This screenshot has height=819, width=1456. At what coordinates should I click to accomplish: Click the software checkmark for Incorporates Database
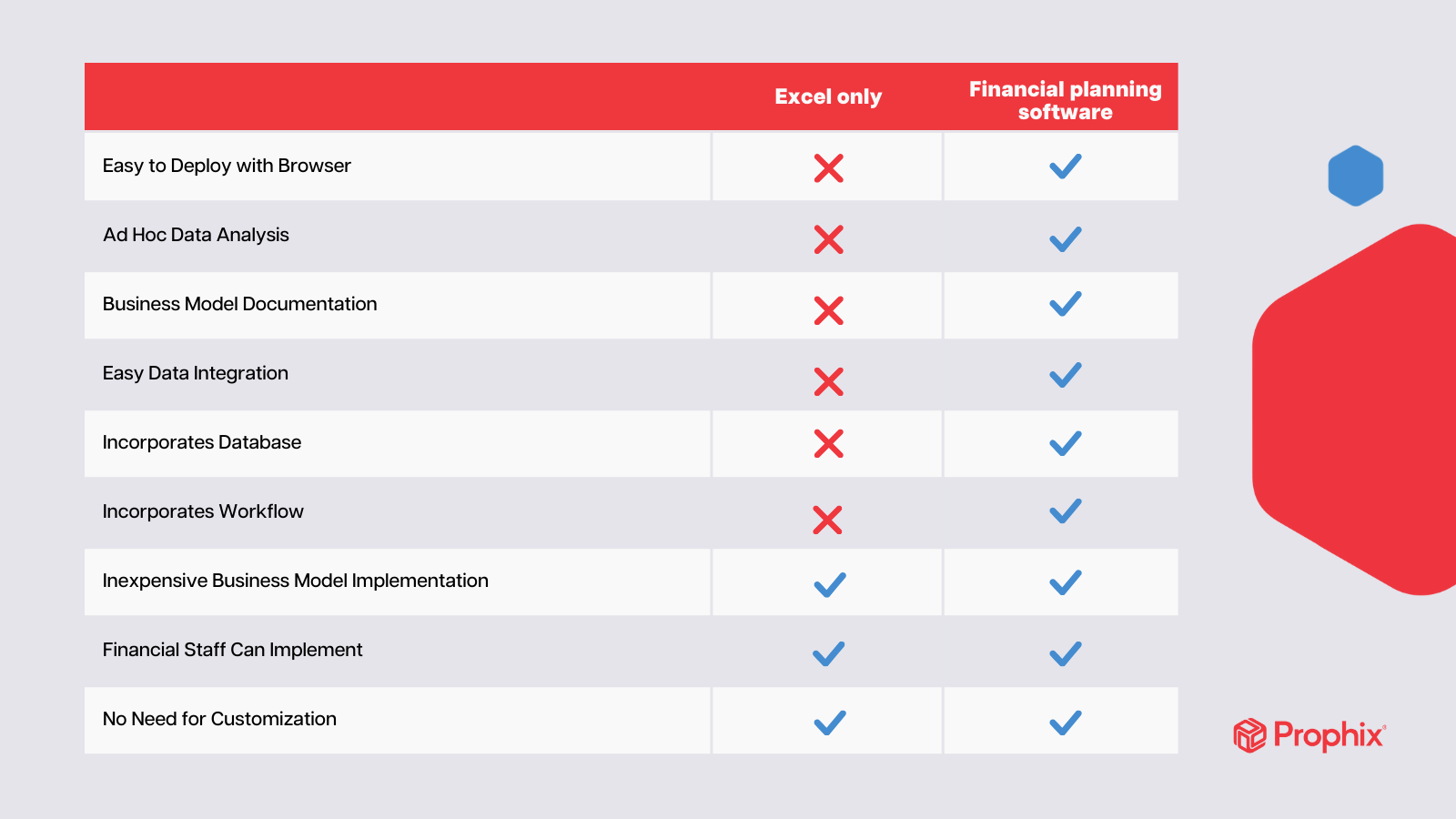click(x=1065, y=443)
